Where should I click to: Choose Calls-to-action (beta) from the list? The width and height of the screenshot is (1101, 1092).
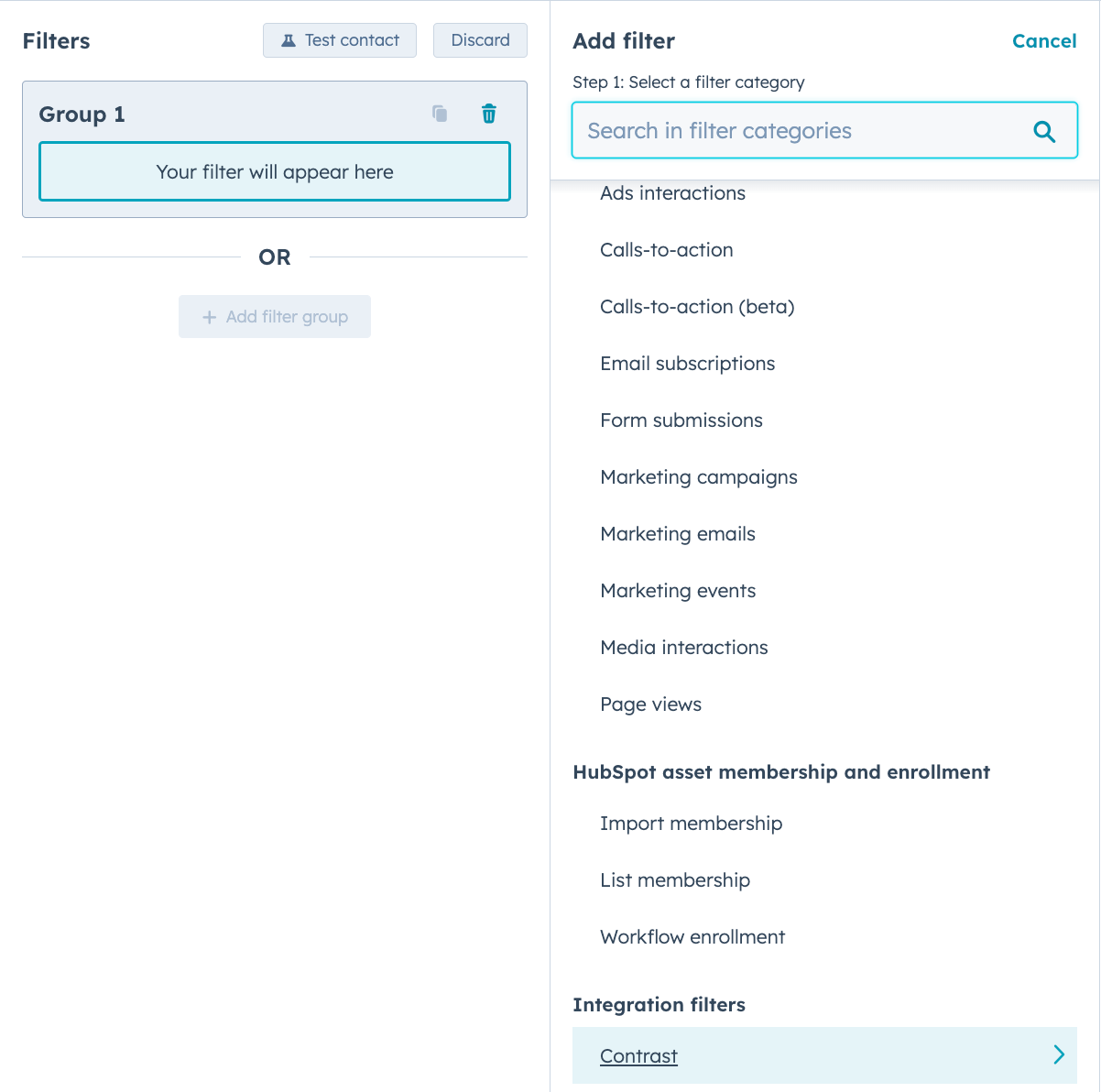click(x=697, y=307)
